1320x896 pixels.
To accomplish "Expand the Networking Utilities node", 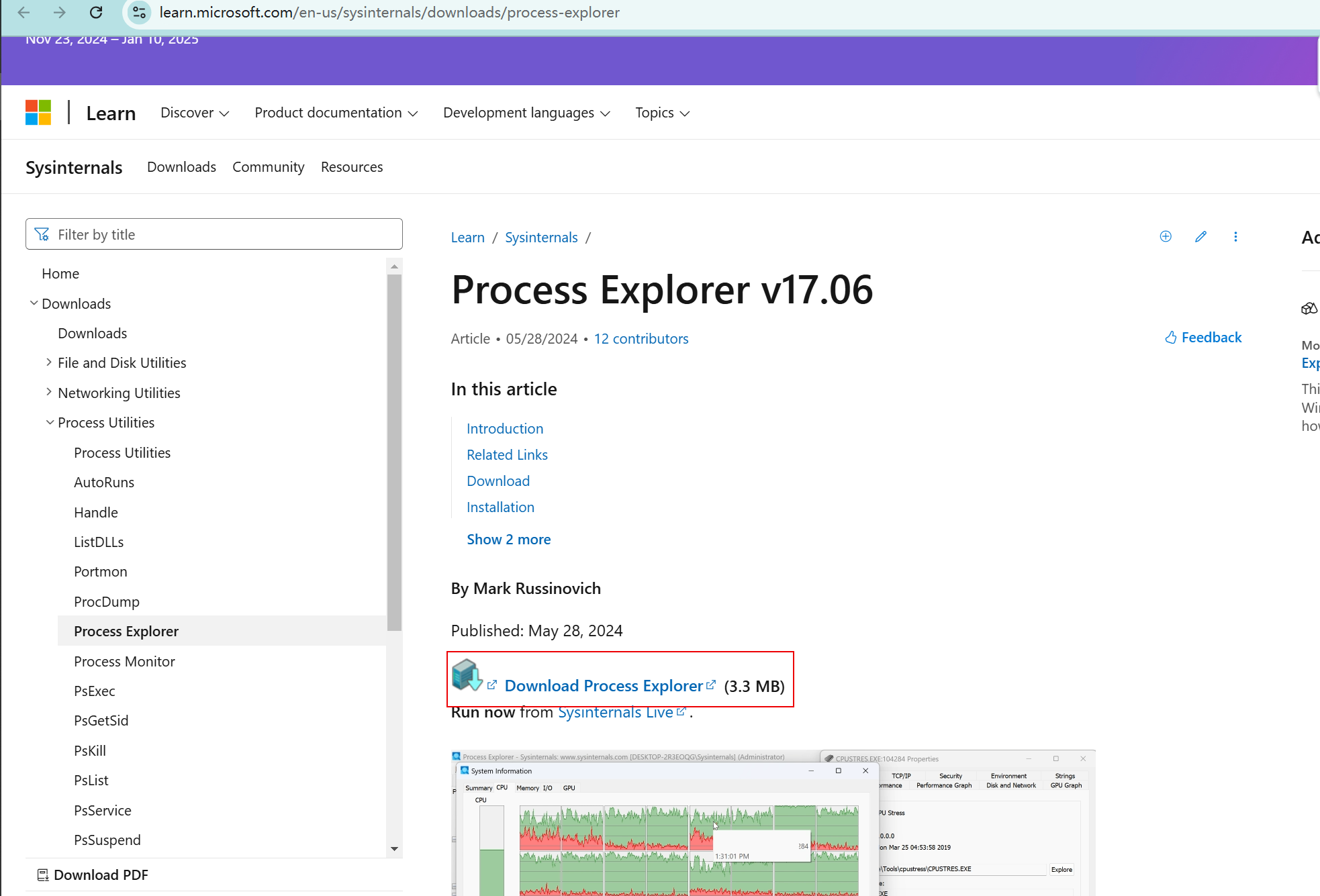I will click(49, 392).
